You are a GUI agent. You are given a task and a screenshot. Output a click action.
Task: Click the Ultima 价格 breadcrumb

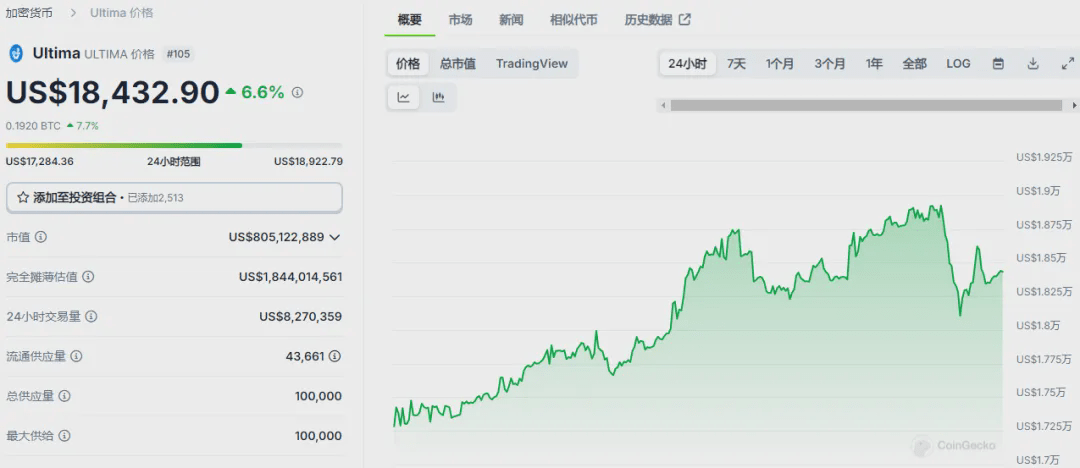click(121, 12)
